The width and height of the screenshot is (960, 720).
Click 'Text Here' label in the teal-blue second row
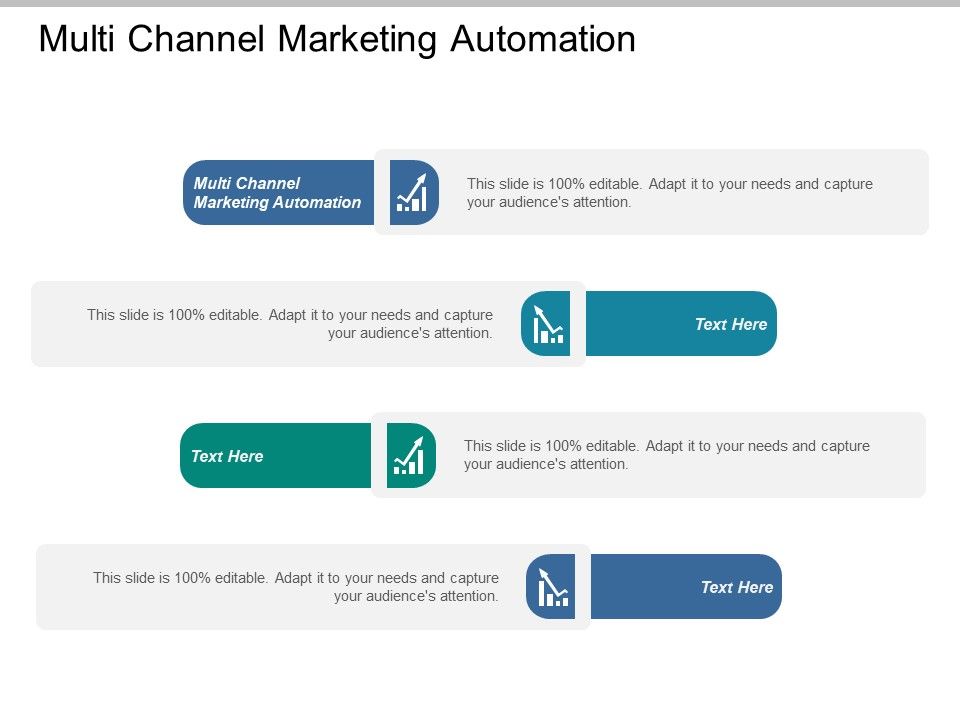point(730,324)
